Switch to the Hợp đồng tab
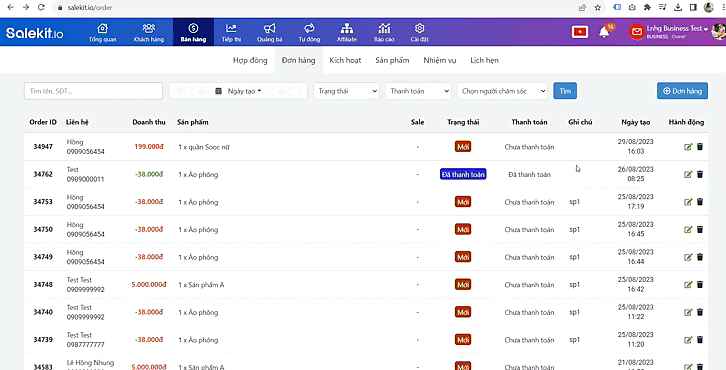The height and width of the screenshot is (370, 726). point(250,60)
